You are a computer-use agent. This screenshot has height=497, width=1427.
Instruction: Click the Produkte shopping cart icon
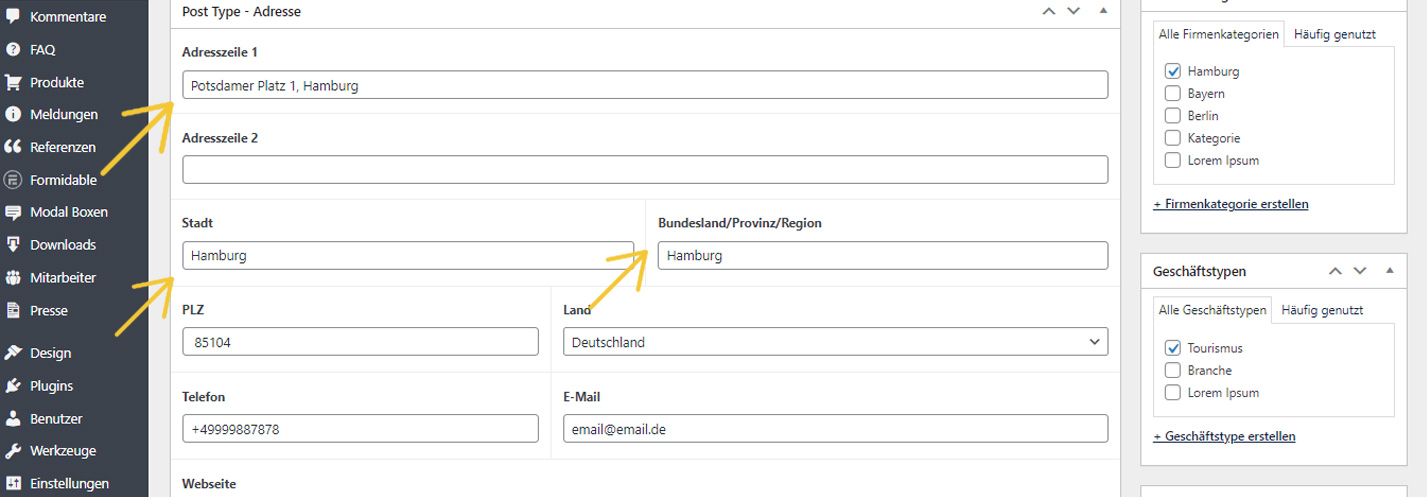click(13, 82)
